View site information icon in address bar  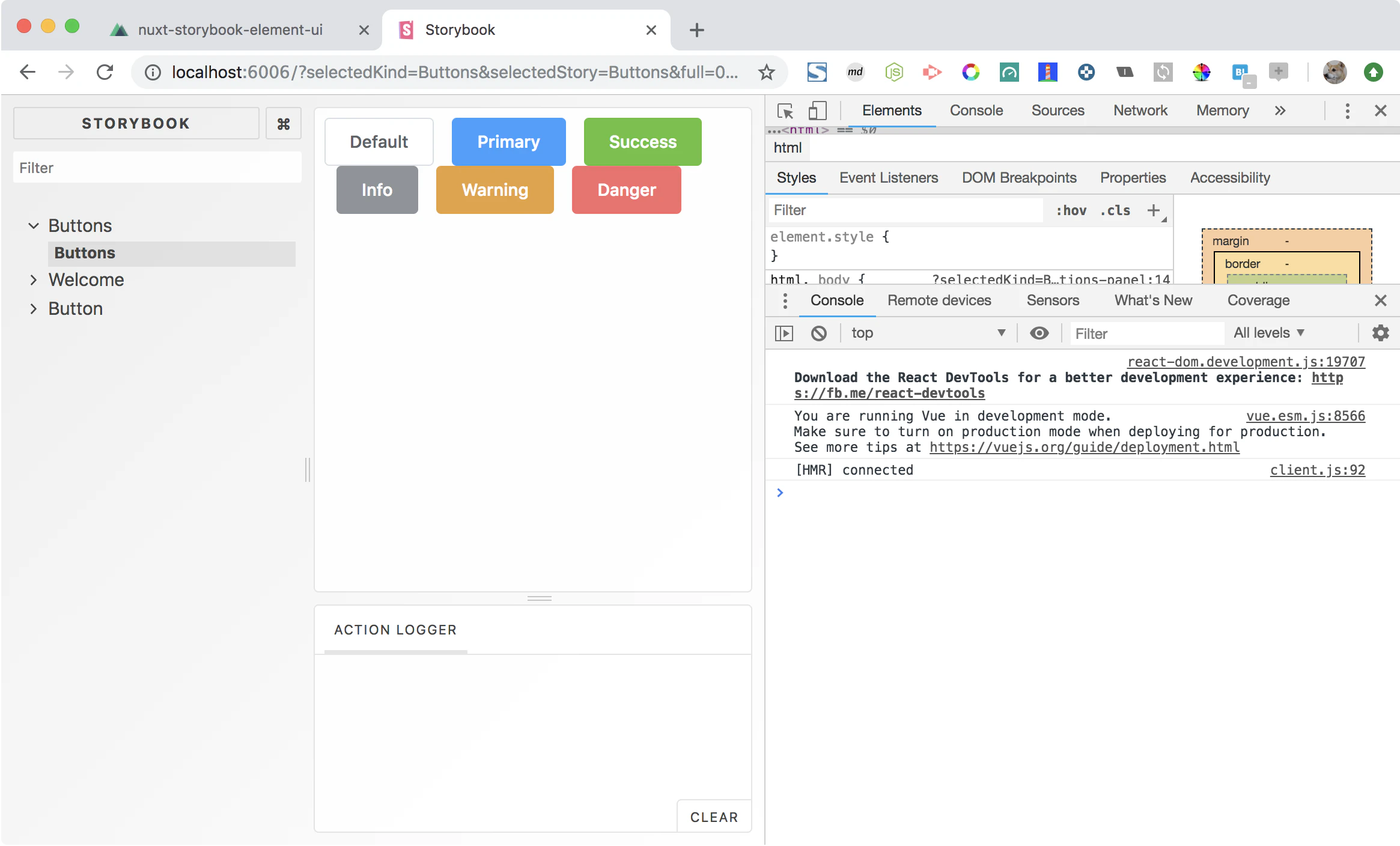coord(153,73)
